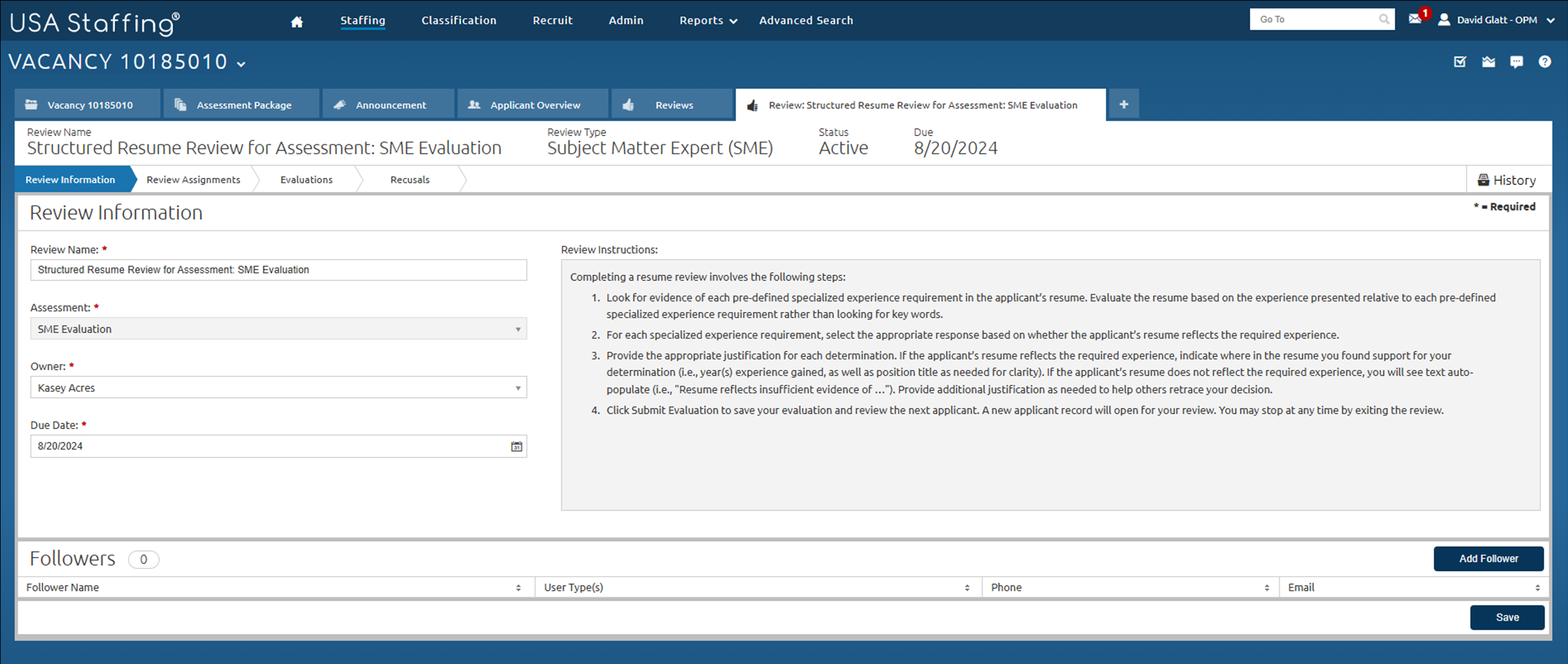Add a new tab with the plus icon

[1123, 104]
